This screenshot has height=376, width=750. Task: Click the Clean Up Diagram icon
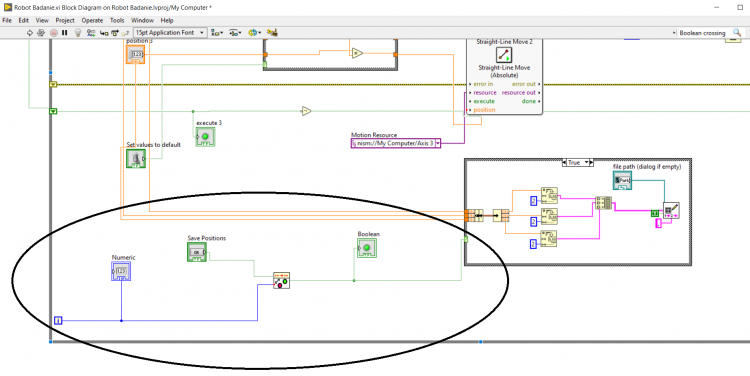click(272, 33)
